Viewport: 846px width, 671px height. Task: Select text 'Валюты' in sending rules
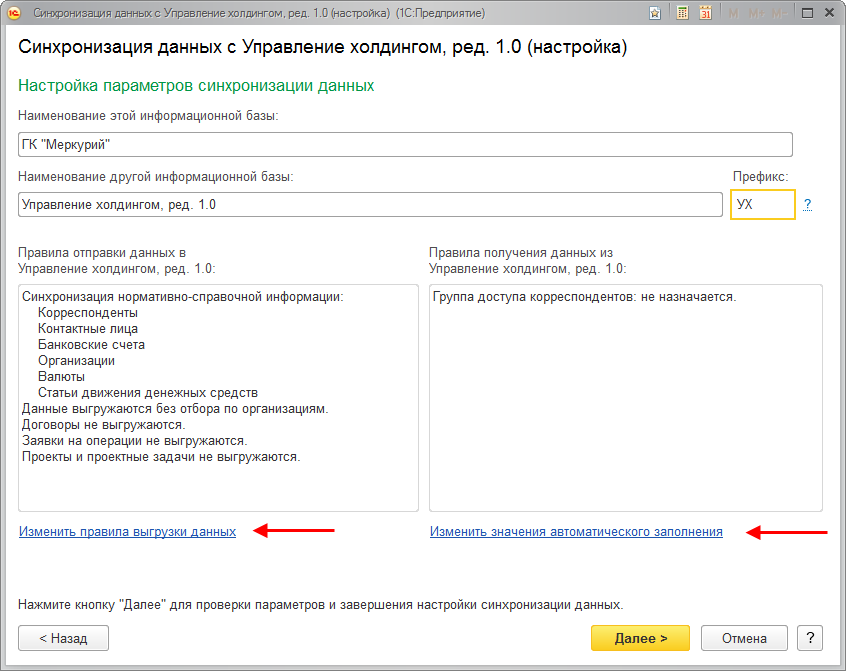pyautogui.click(x=61, y=376)
